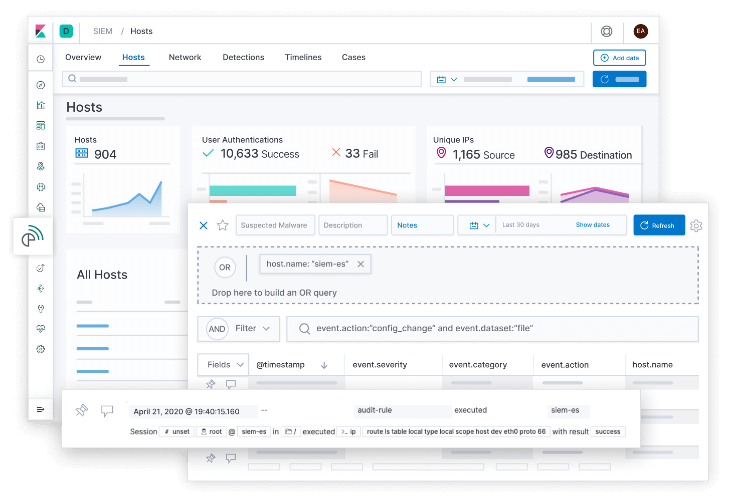Viewport: 732px width, 501px height.
Task: Expand the AND Filter dropdown
Action: [x=245, y=328]
